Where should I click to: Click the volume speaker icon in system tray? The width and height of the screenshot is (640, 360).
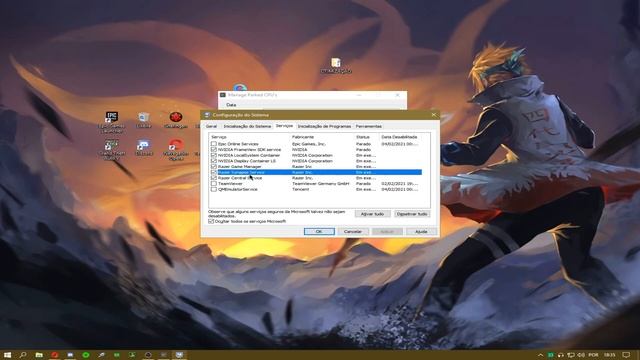(x=581, y=355)
